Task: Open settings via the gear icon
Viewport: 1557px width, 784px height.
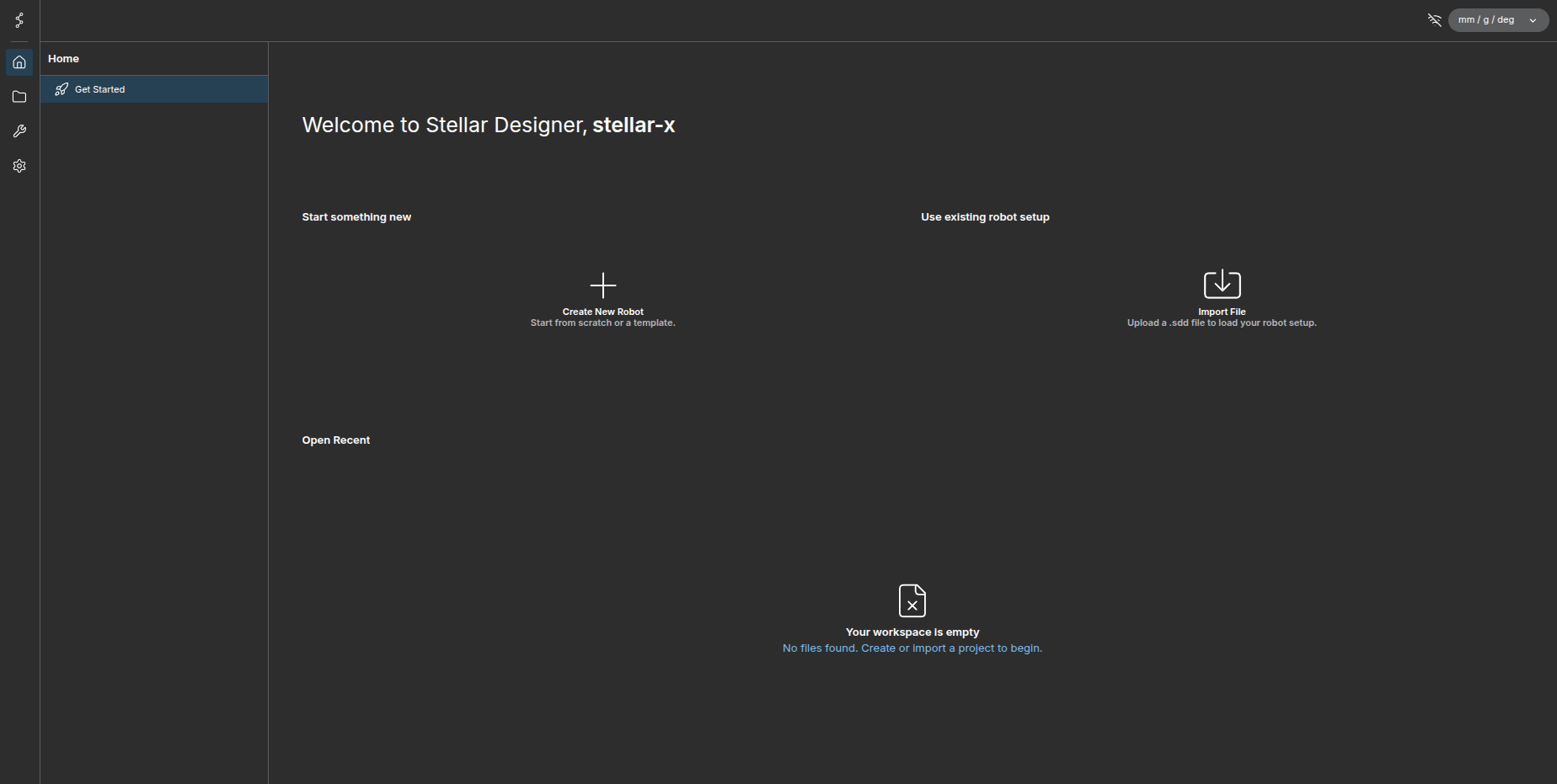Action: (x=19, y=166)
